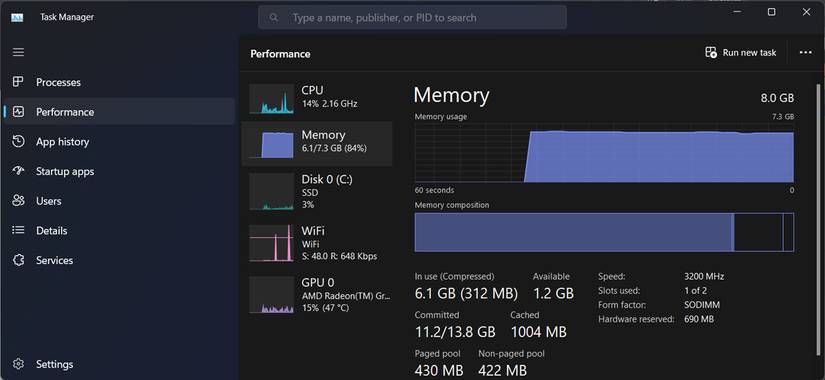825x380 pixels.
Task: Open the Users page
Action: 119,201
